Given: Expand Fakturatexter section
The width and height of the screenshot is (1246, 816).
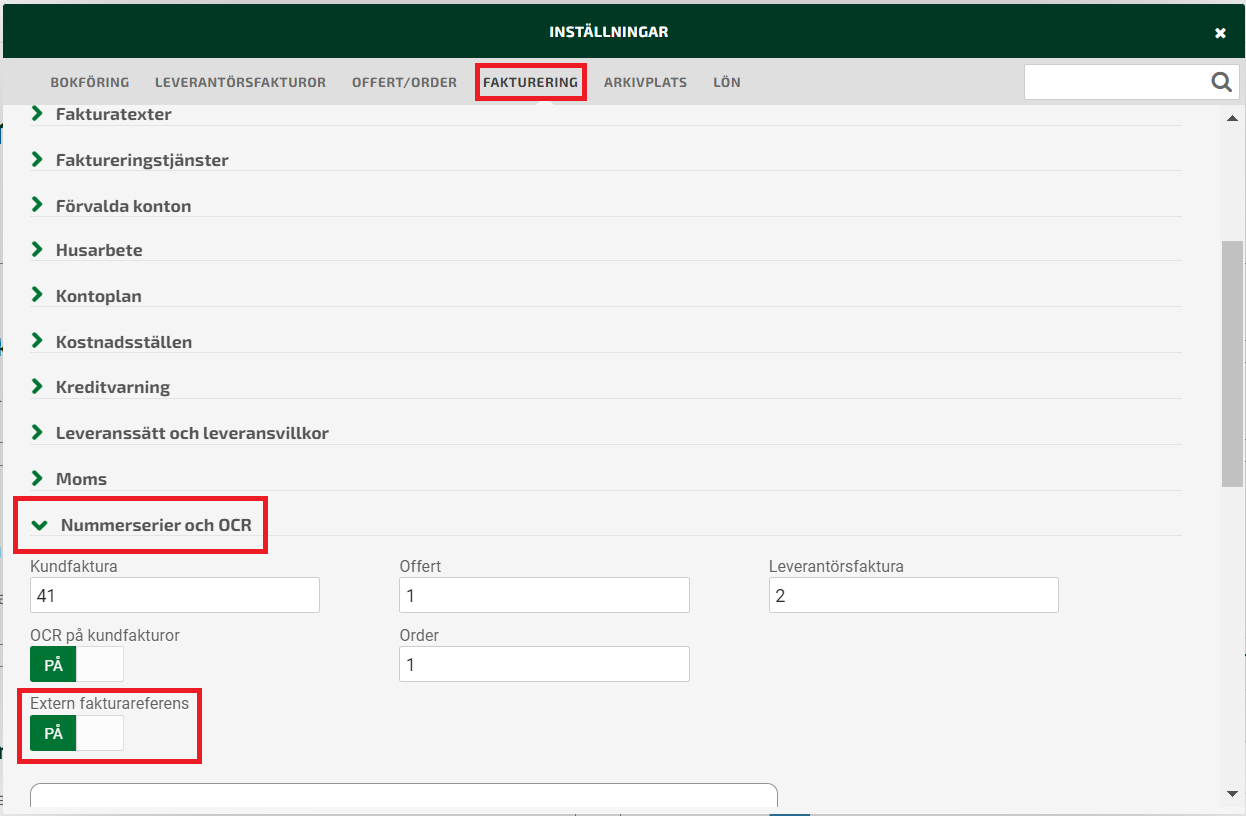Looking at the screenshot, I should pos(38,114).
